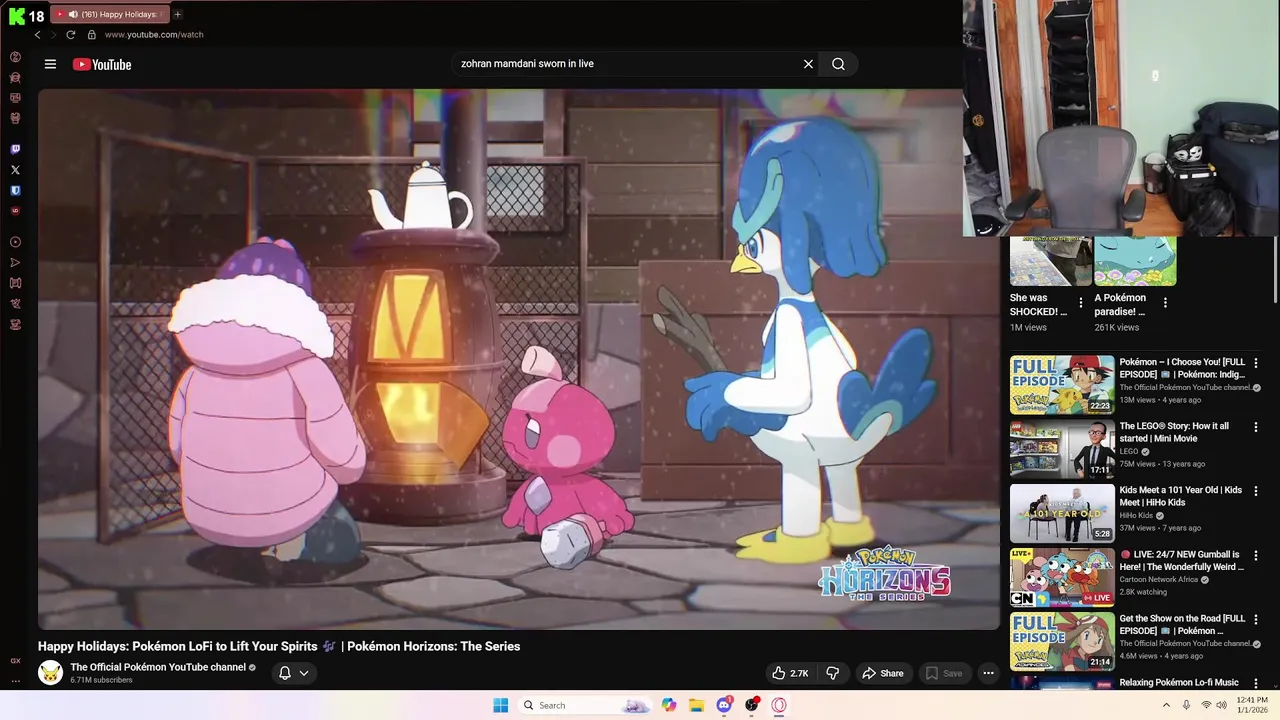The height and width of the screenshot is (720, 1280).
Task: Like the video with the thumbs-up 2.7K button
Action: [790, 673]
